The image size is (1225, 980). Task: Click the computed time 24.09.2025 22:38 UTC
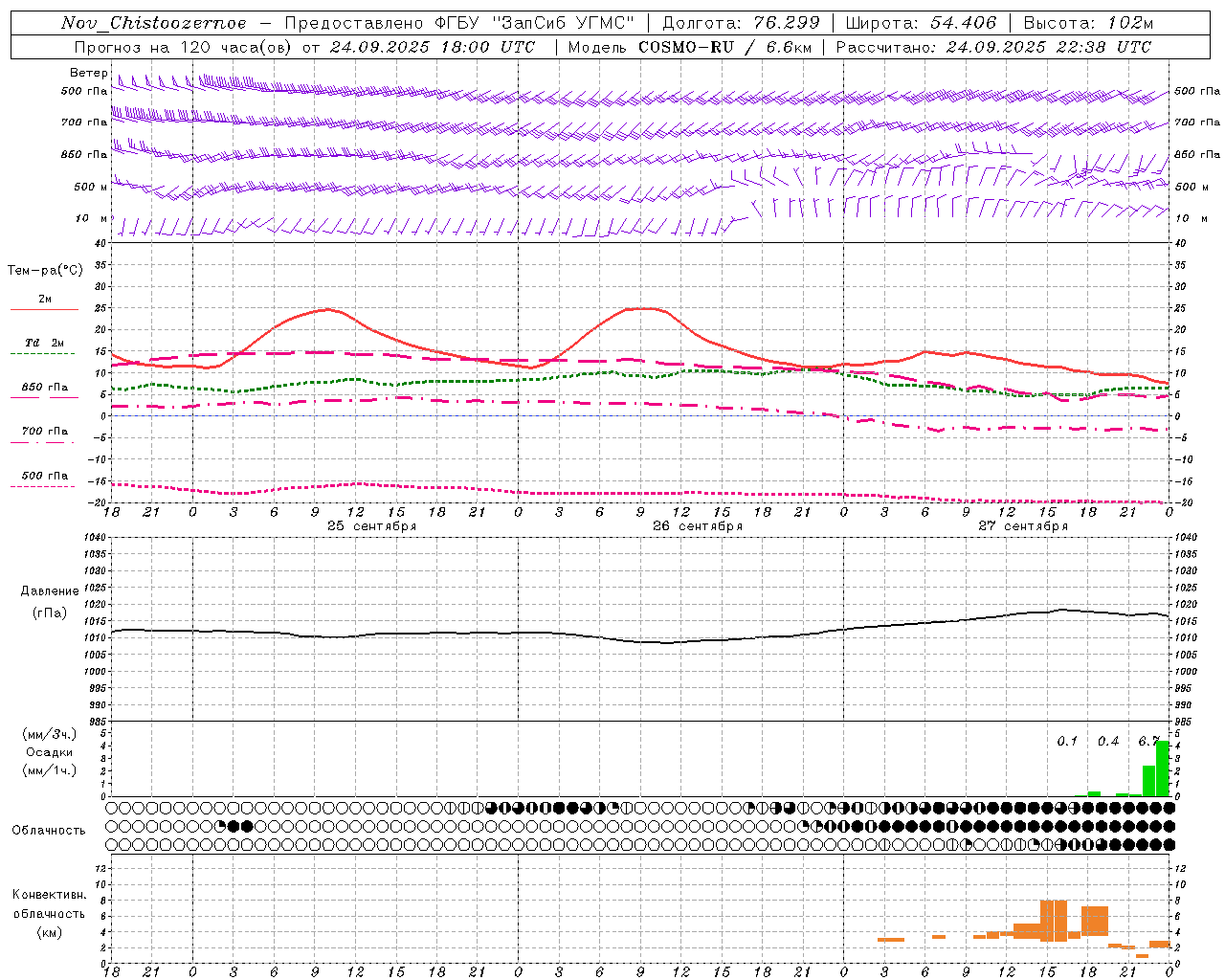pyautogui.click(x=1048, y=47)
